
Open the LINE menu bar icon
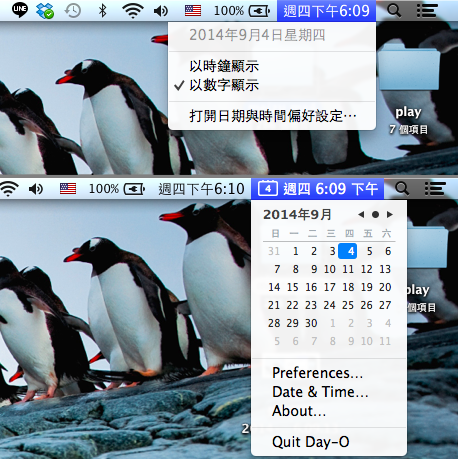(x=20, y=10)
